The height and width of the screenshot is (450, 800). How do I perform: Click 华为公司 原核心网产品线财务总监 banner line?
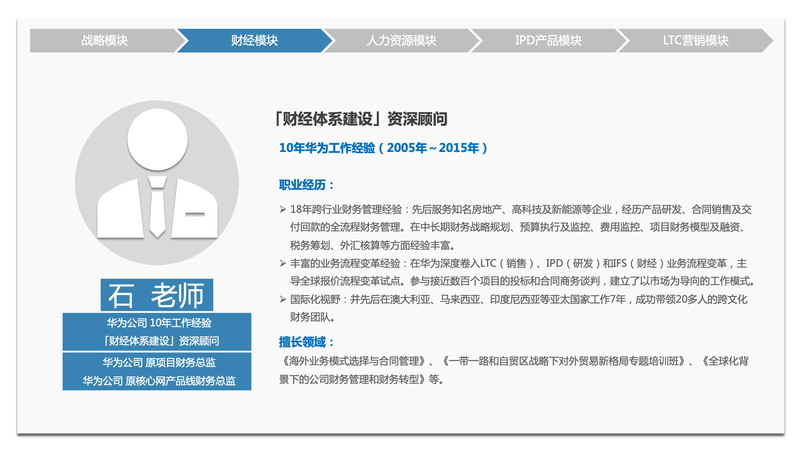coord(158,381)
